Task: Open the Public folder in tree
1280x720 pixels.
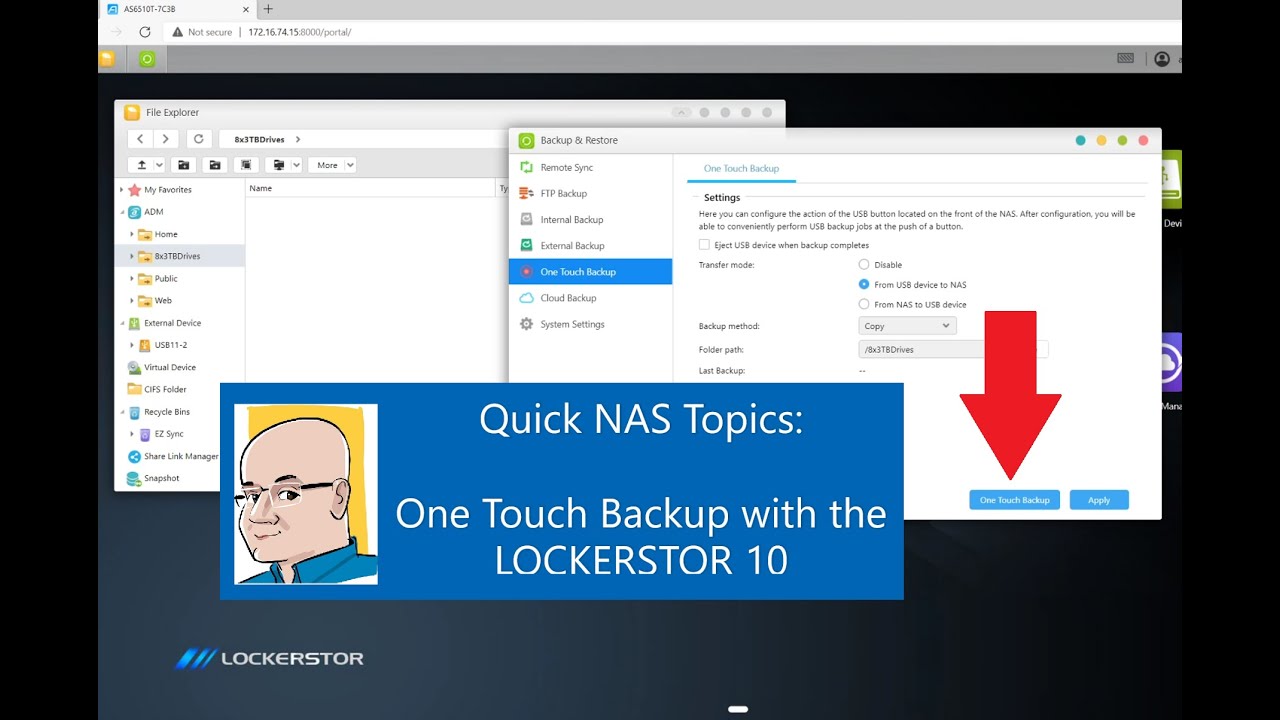Action: click(166, 279)
